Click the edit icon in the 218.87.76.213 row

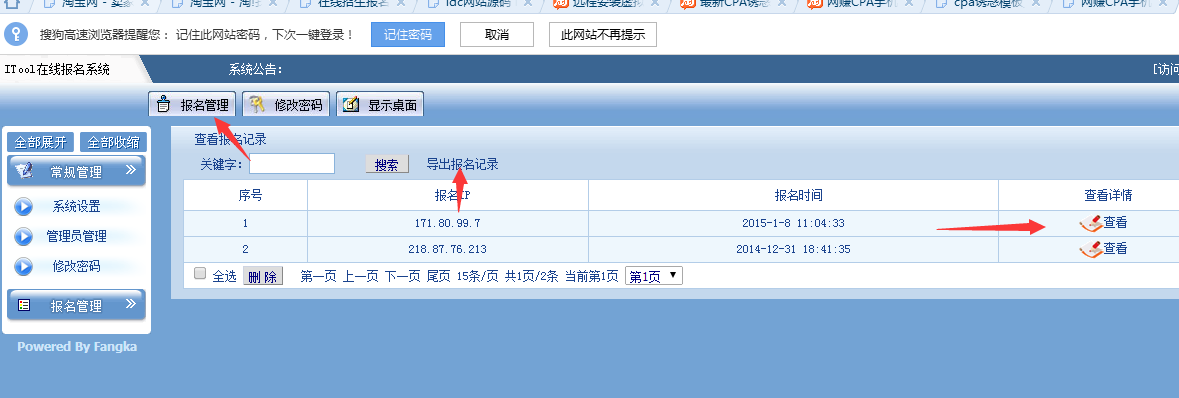1090,249
